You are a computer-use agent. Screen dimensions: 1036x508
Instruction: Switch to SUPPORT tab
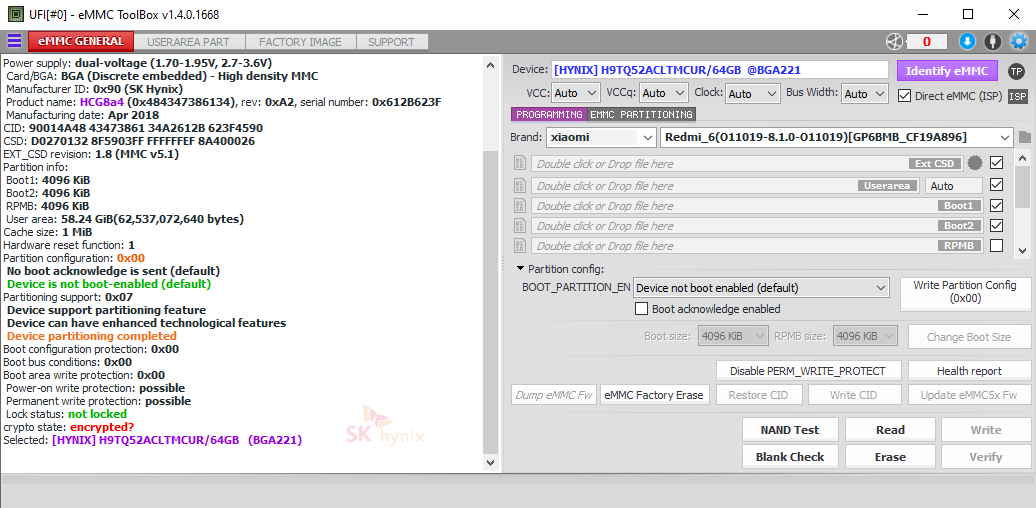[392, 42]
